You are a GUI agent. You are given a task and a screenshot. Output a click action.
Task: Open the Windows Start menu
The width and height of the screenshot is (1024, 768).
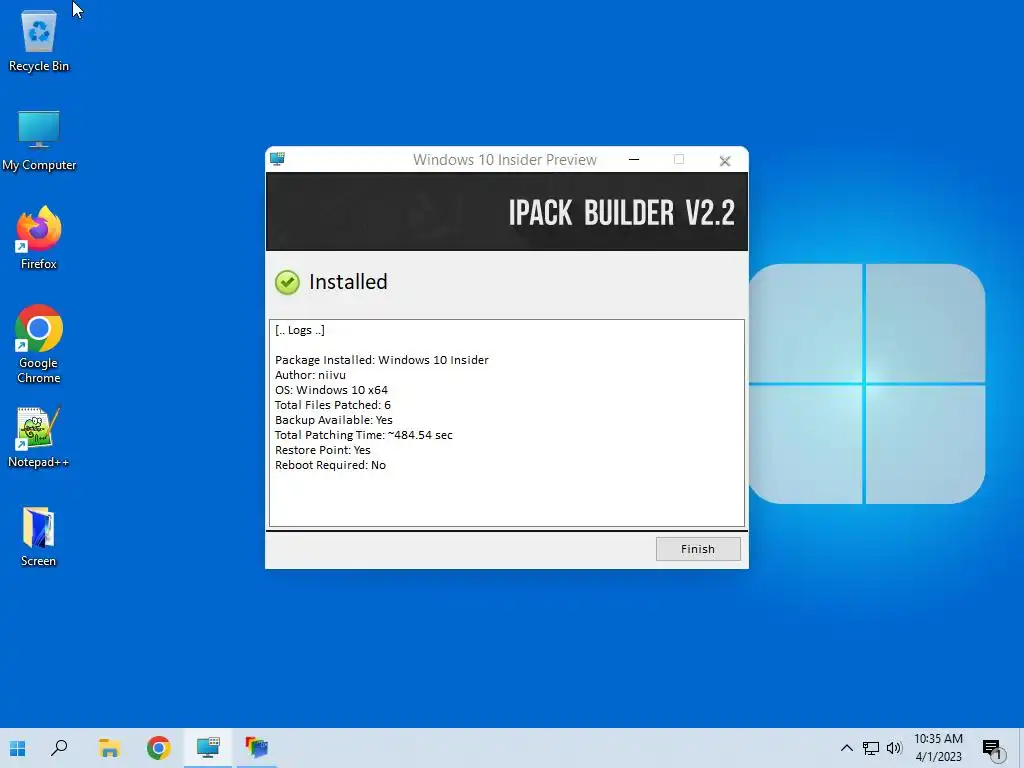coord(18,748)
